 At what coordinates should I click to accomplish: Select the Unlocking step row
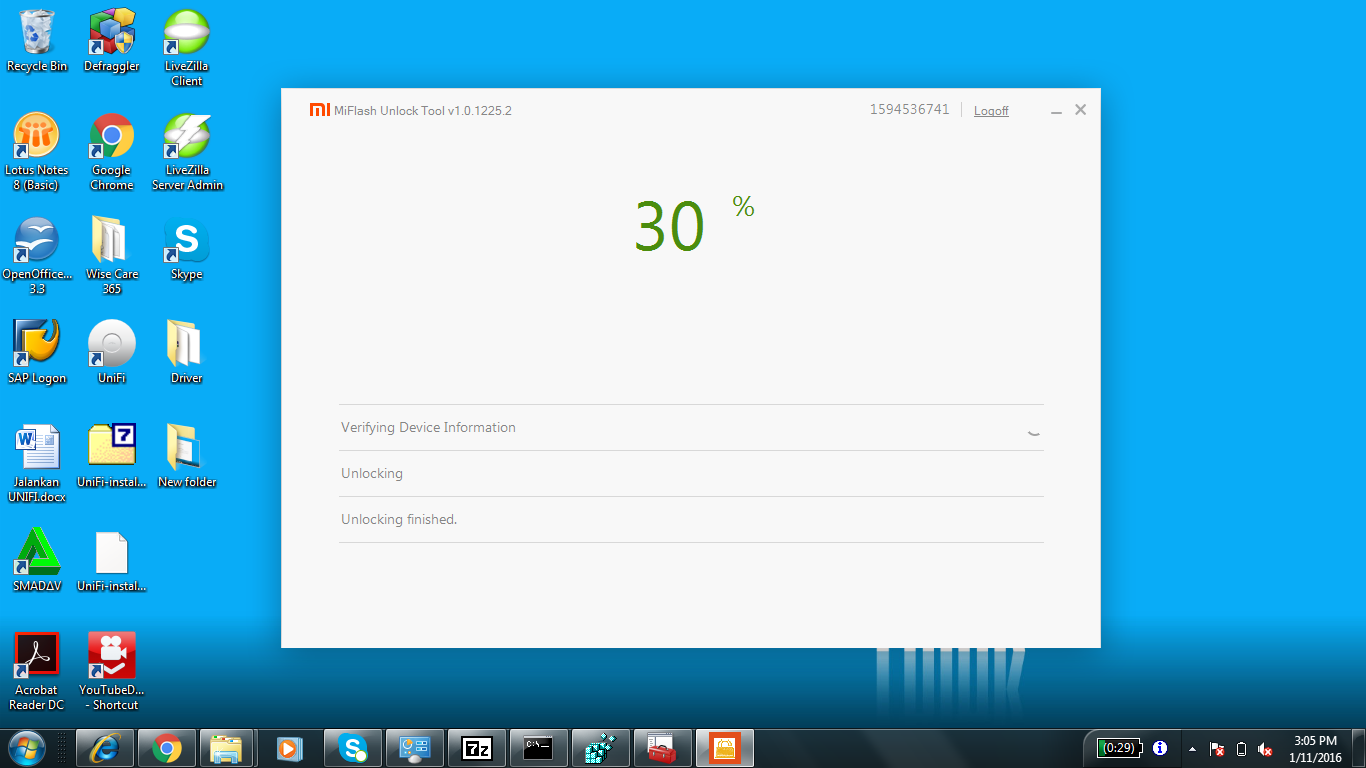[691, 473]
